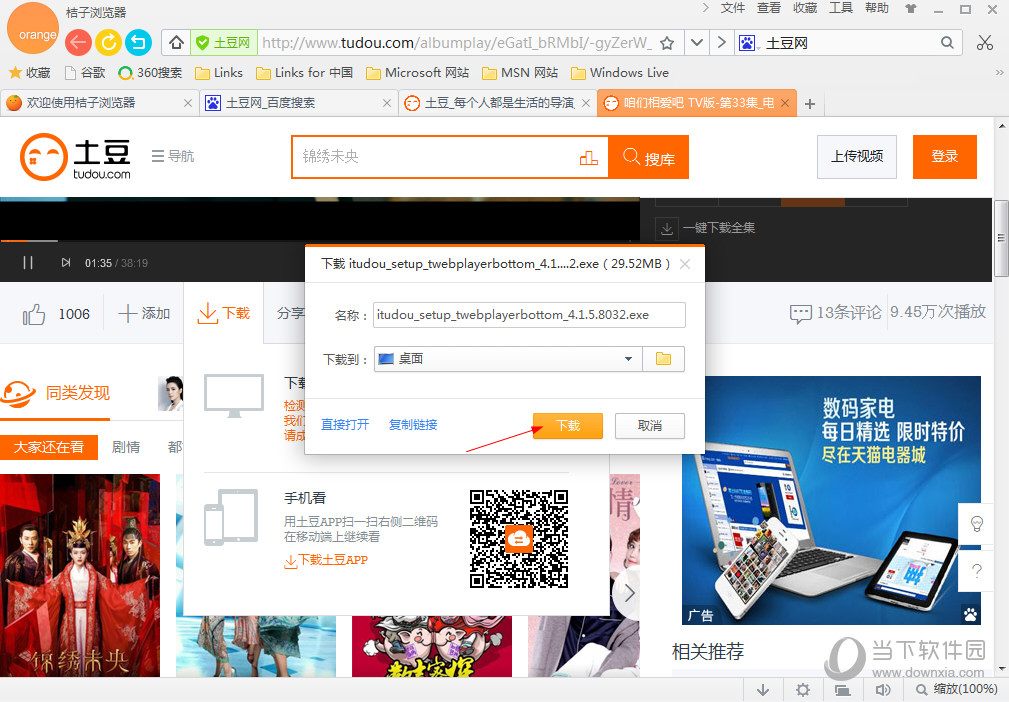Open browser settings with the gear icon
Viewport: 1009px width, 702px height.
[802, 689]
